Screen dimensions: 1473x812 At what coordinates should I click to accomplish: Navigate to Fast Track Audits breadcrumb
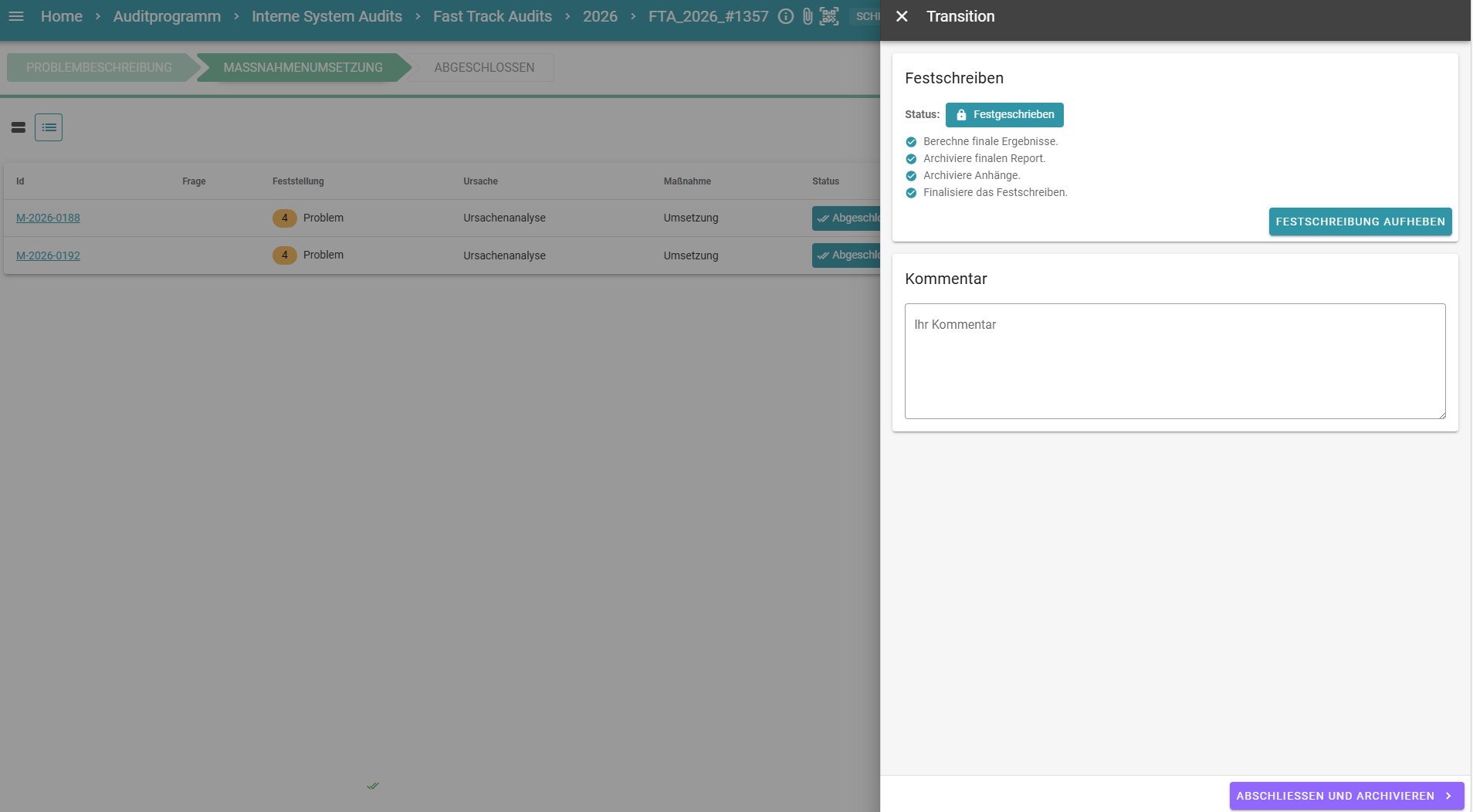point(493,16)
